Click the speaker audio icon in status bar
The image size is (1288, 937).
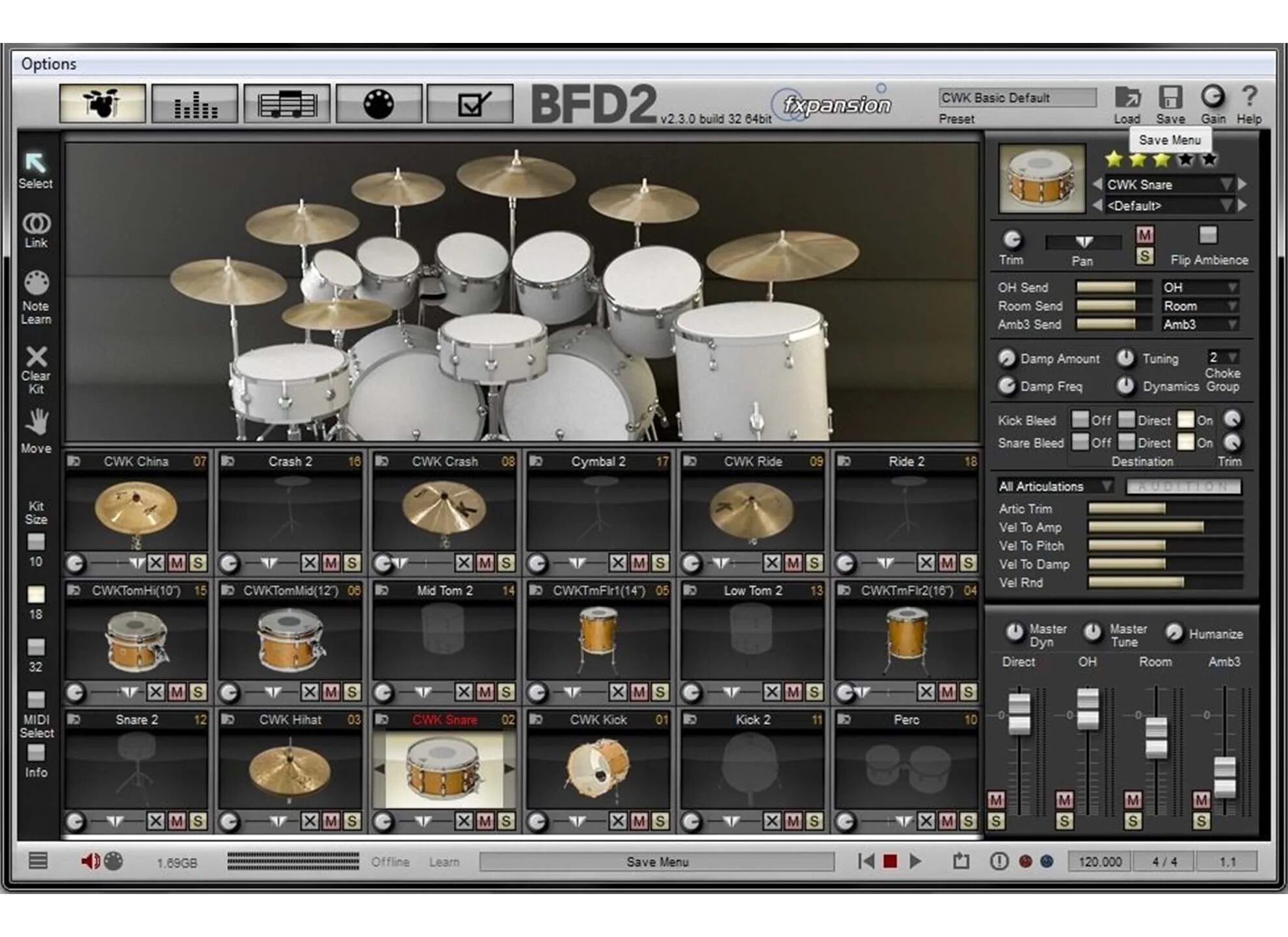coord(90,862)
